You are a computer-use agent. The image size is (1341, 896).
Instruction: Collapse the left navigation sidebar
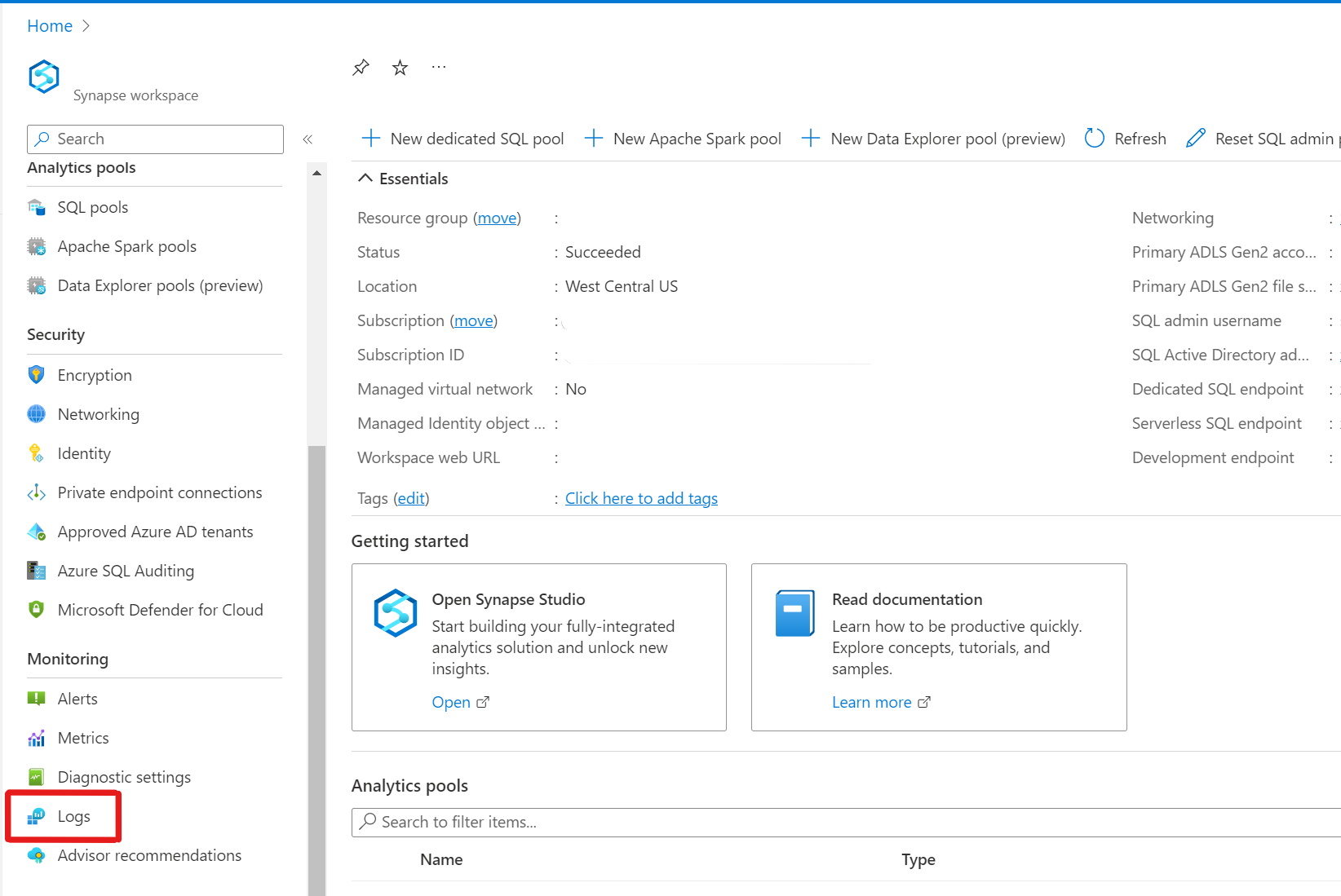[308, 139]
